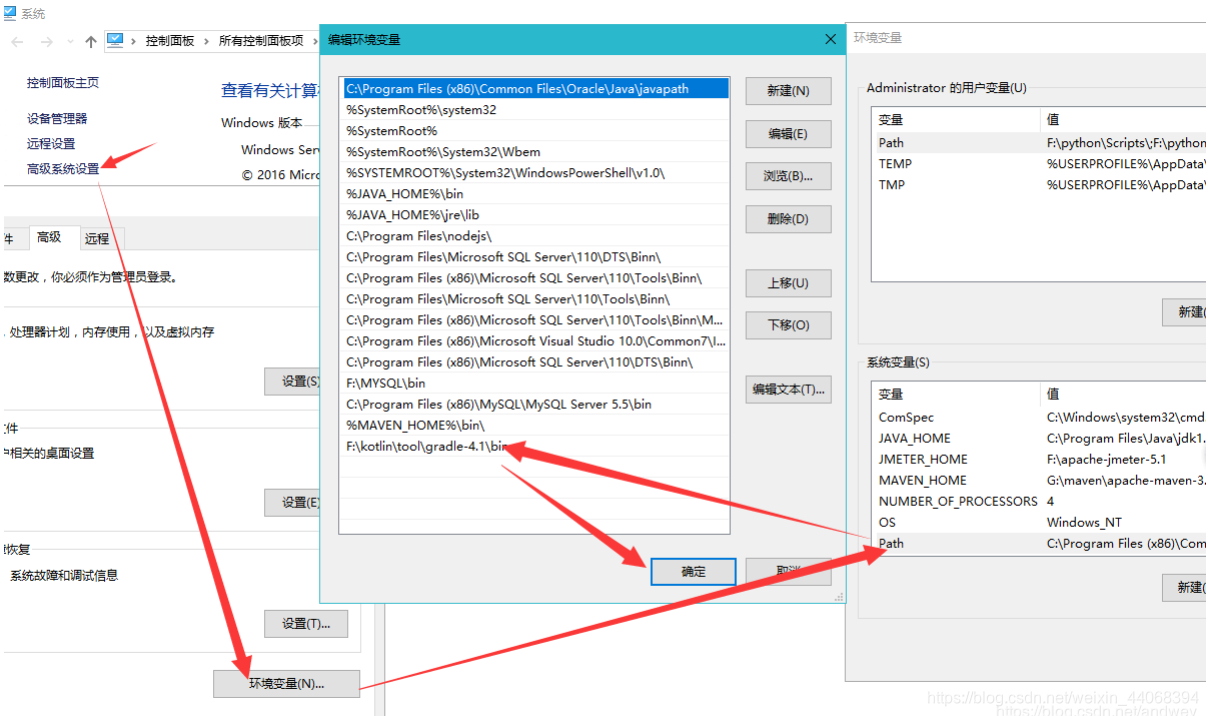Select system variable ComSpec row
This screenshot has height=716, width=1208.
(1039, 417)
